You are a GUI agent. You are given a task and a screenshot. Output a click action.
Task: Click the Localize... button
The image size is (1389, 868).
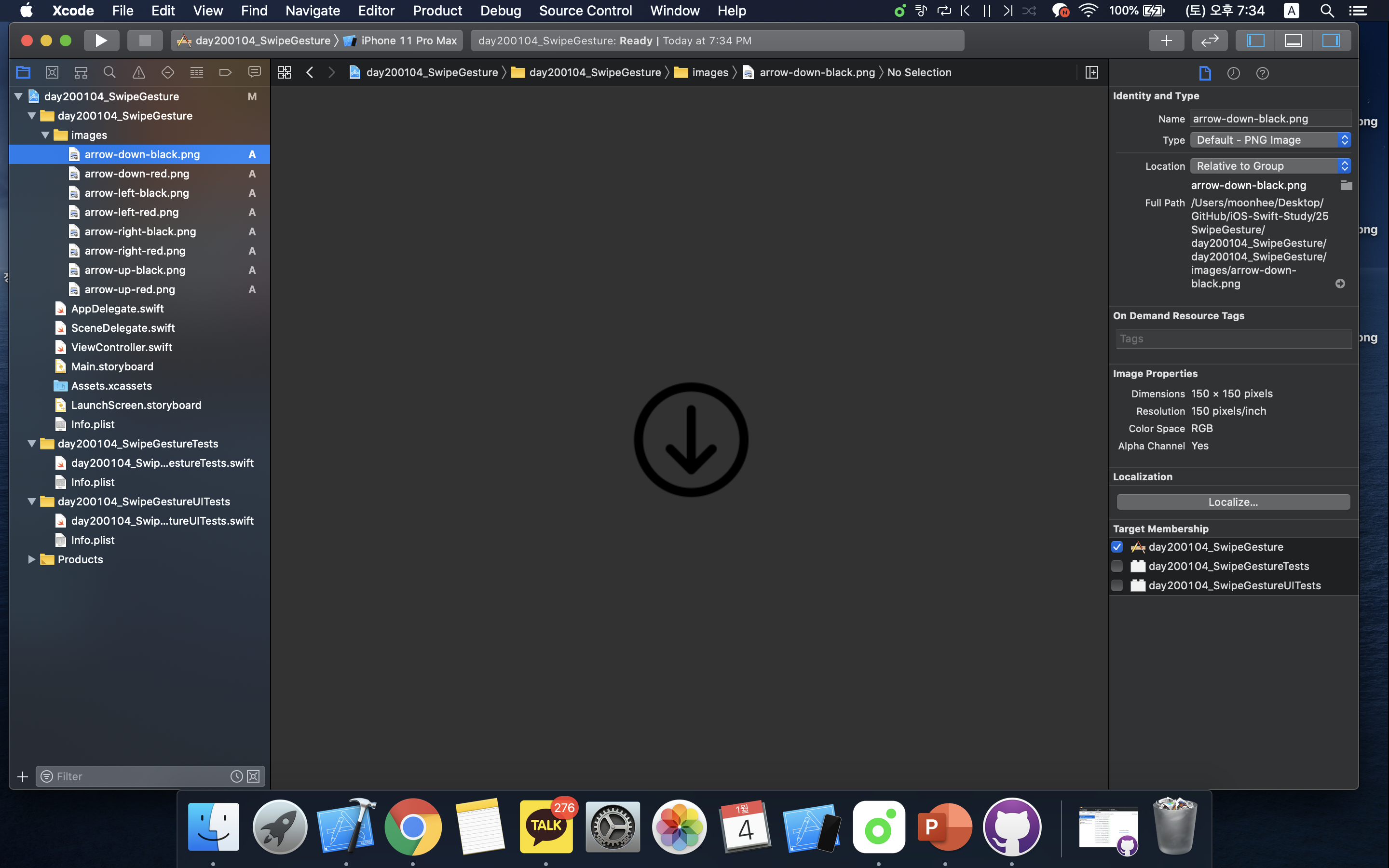coord(1233,502)
